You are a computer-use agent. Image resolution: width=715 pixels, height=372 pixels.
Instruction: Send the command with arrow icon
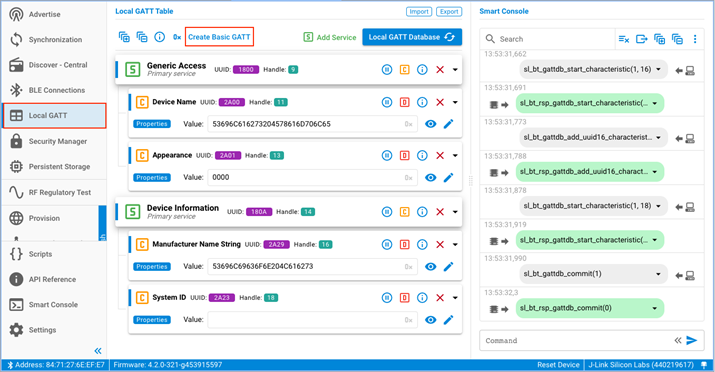tap(692, 341)
